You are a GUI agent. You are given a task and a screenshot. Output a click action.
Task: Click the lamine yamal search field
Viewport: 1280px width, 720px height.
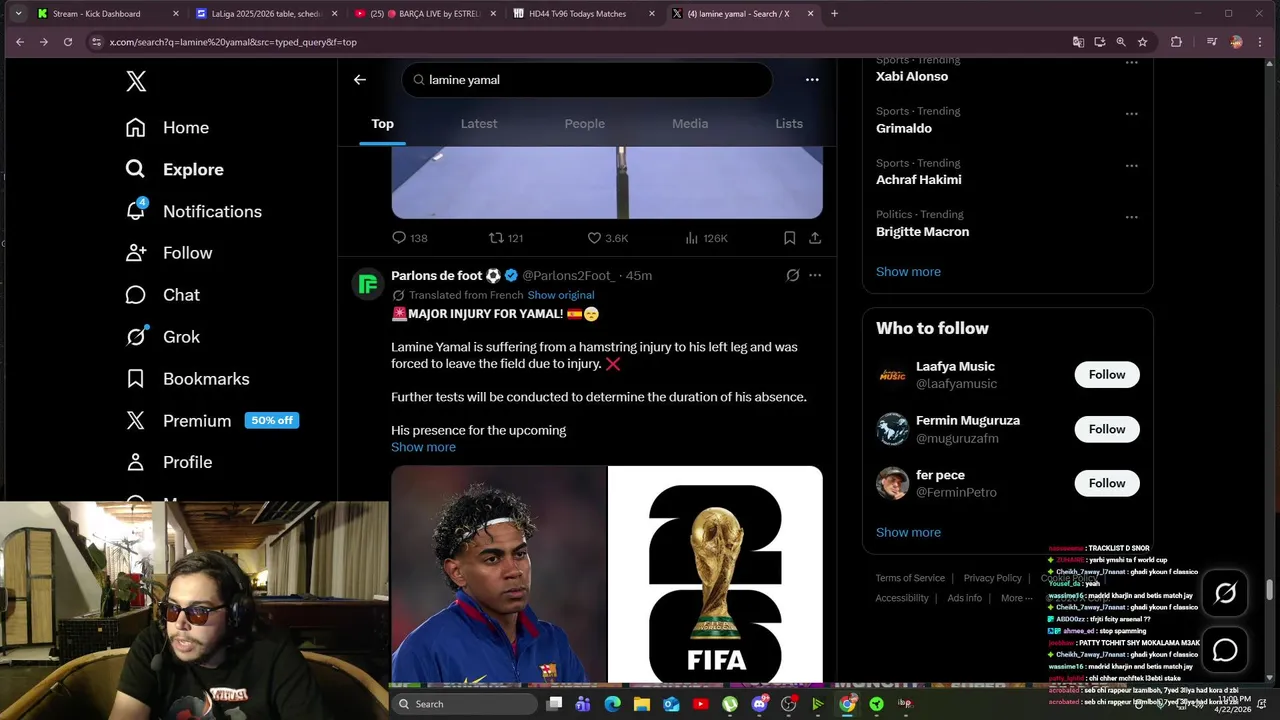(587, 80)
